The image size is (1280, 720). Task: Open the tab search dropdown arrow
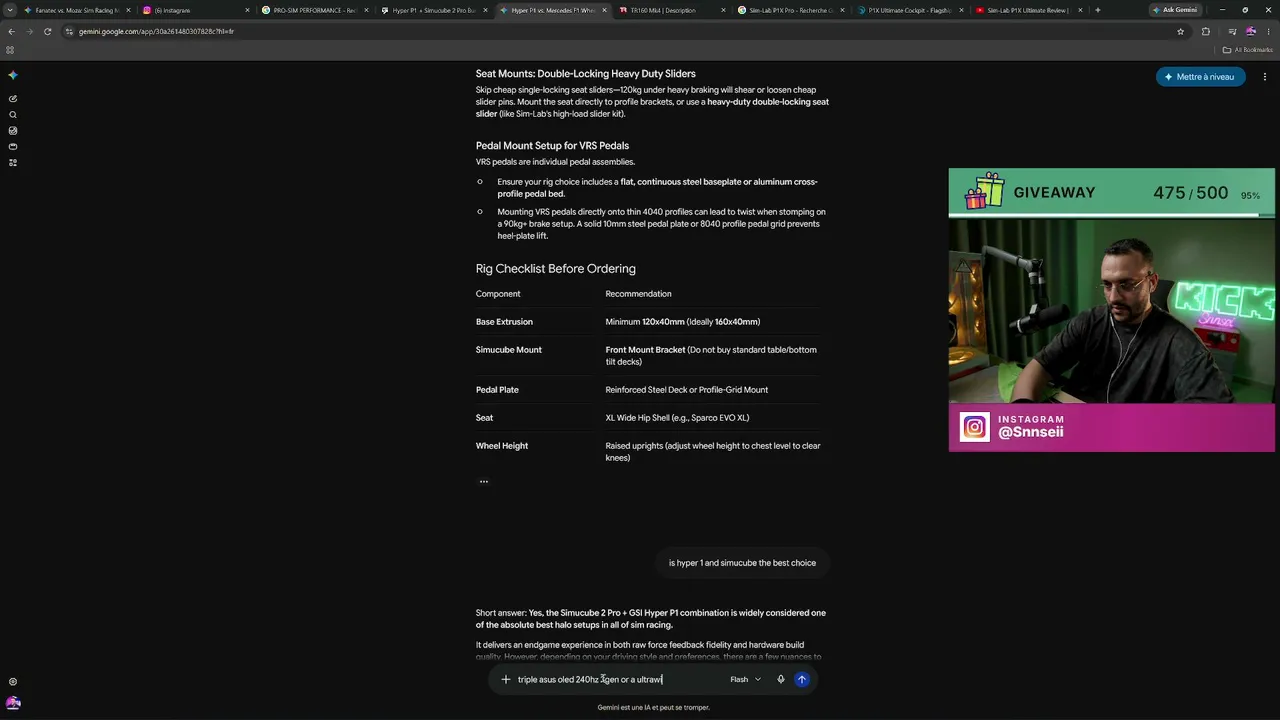coord(11,10)
